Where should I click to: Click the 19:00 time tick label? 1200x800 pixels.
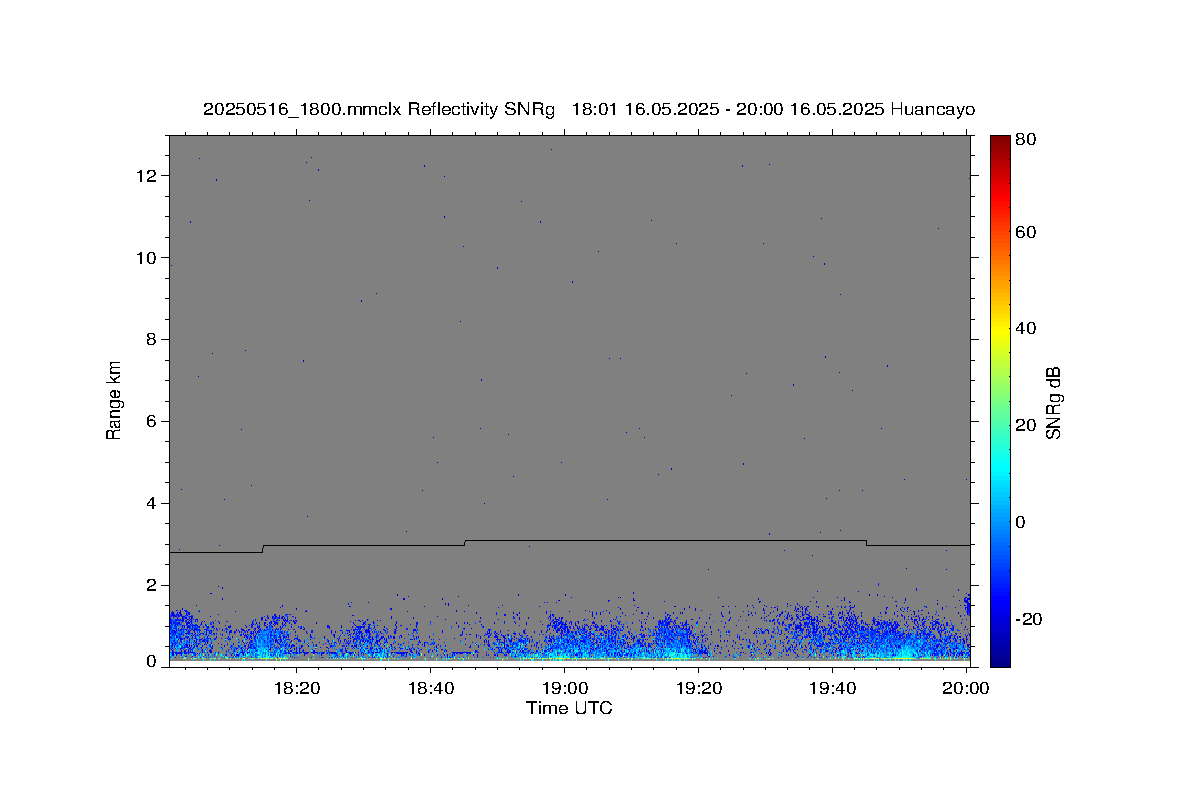click(565, 687)
